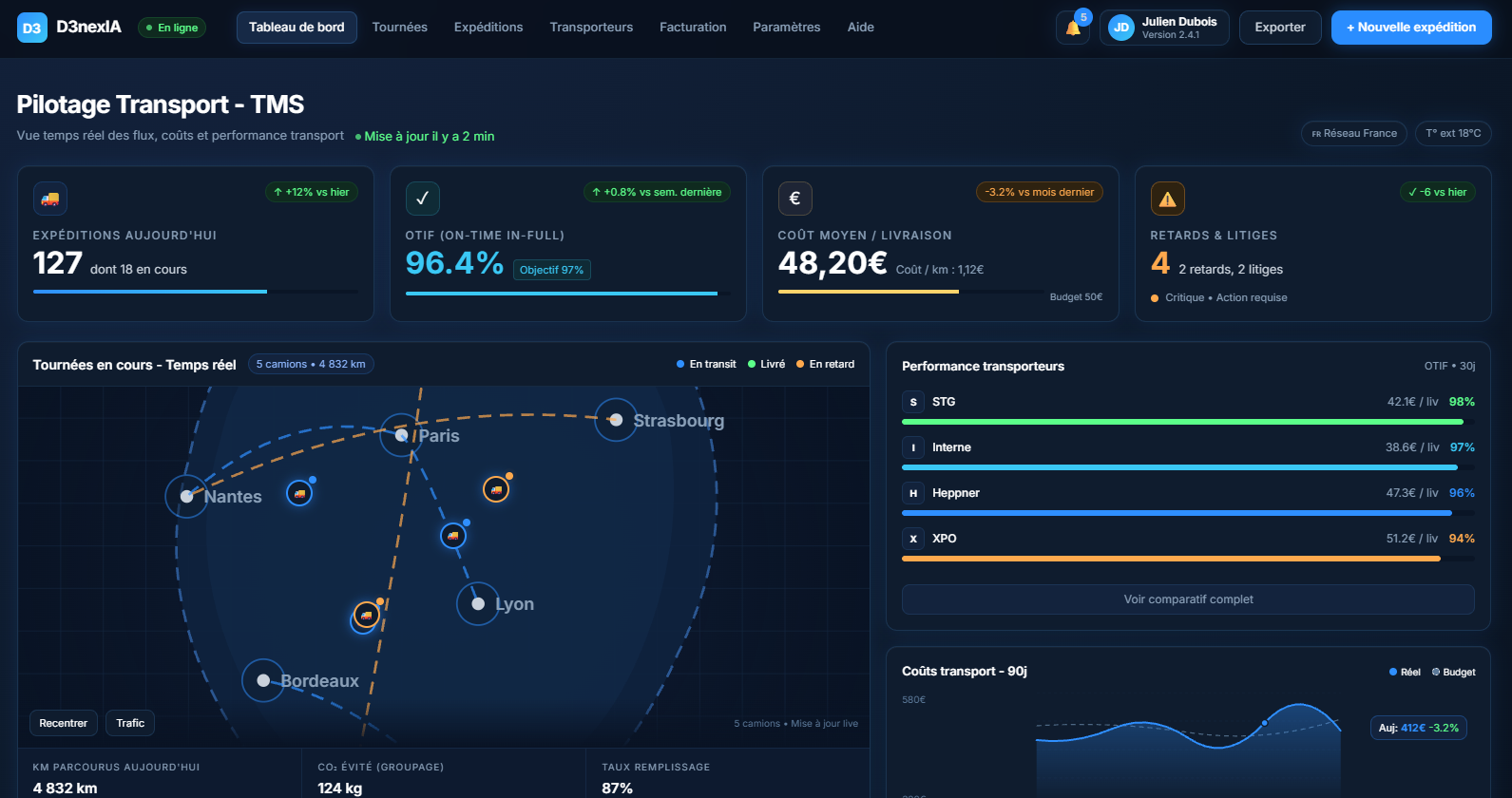Click the Bordeaux city node on map

263,680
